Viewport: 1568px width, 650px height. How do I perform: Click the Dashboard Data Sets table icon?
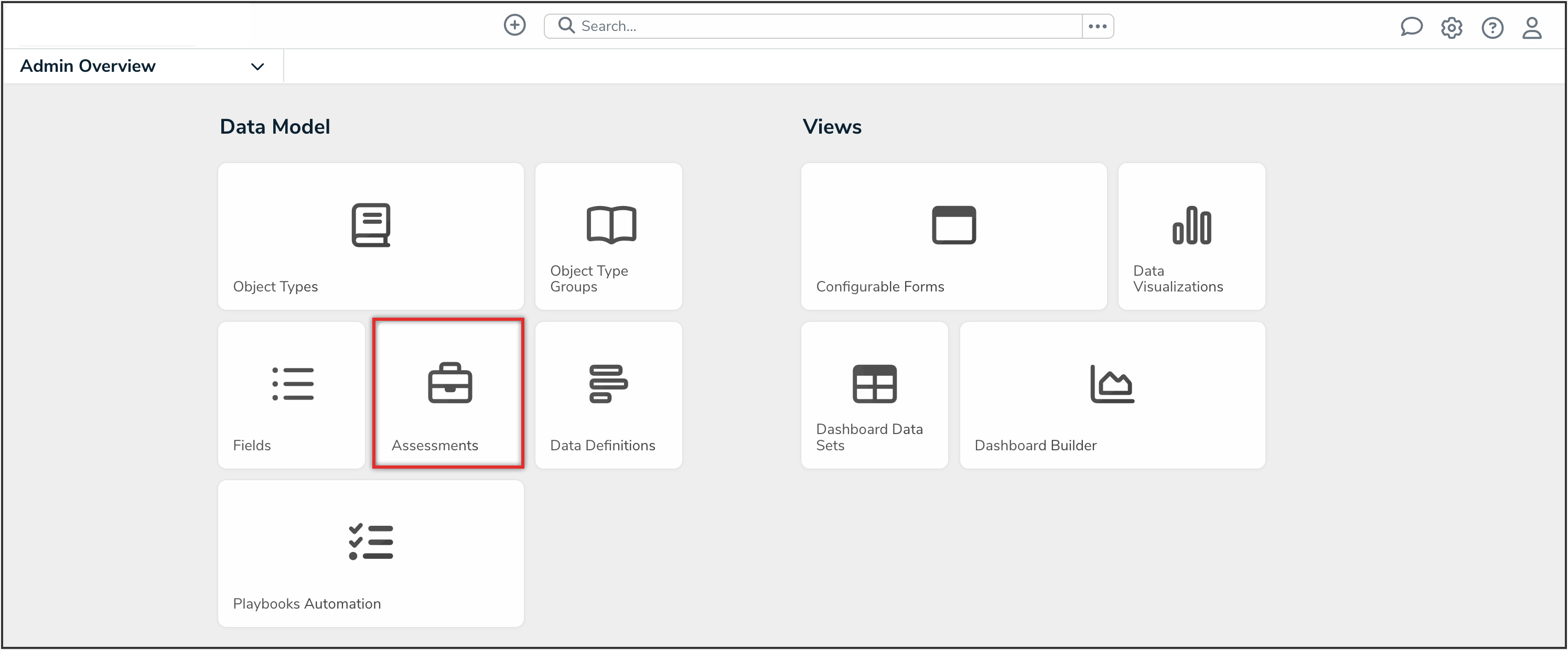tap(874, 383)
